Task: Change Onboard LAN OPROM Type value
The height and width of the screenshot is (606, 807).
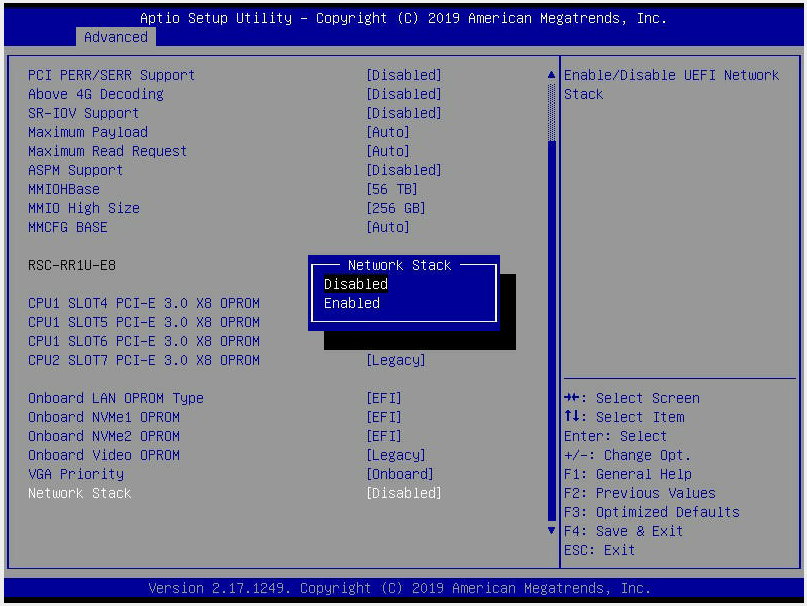Action: point(384,398)
